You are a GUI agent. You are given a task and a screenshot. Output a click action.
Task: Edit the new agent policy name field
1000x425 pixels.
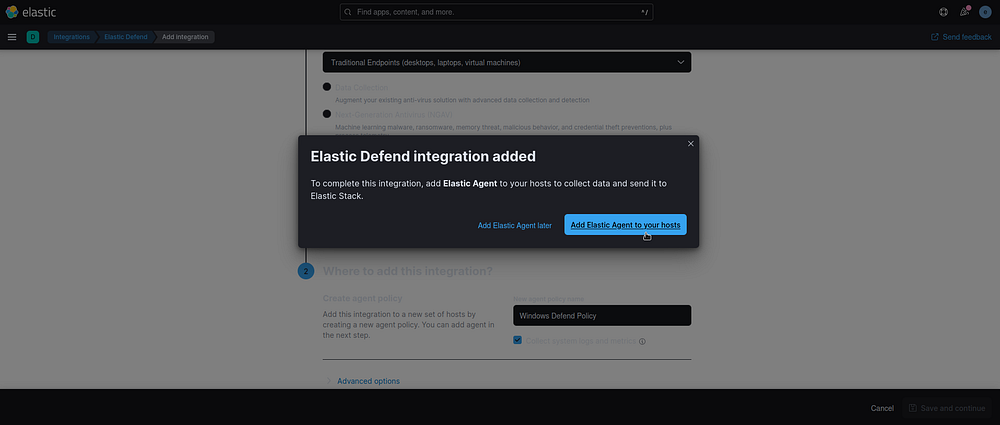click(x=602, y=315)
